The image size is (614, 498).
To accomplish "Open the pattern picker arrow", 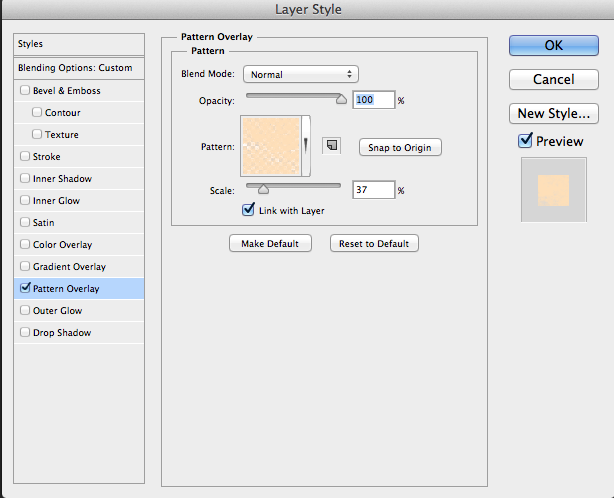I will (306, 146).
